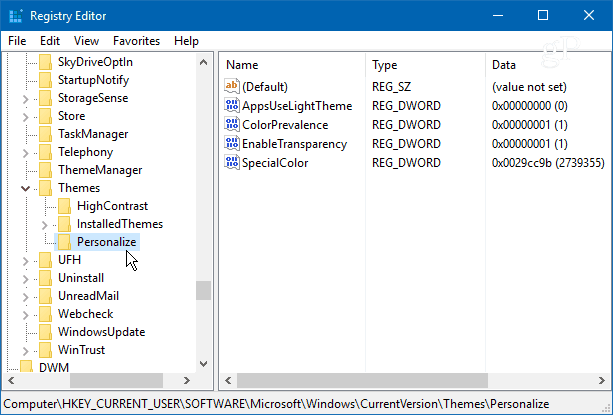
Task: Click the Registry Editor app icon in title bar
Action: pos(16,16)
